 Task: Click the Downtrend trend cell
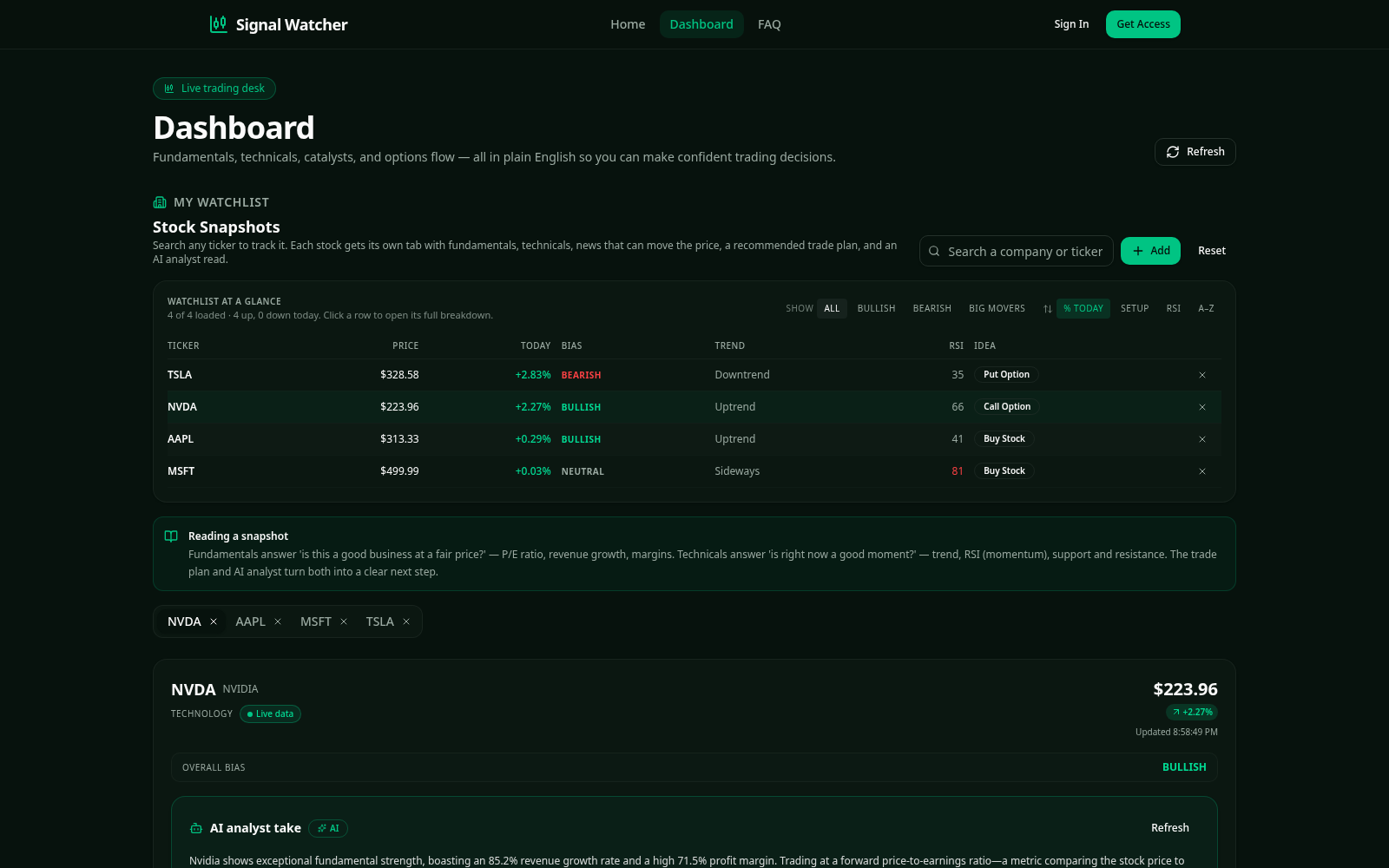[742, 375]
